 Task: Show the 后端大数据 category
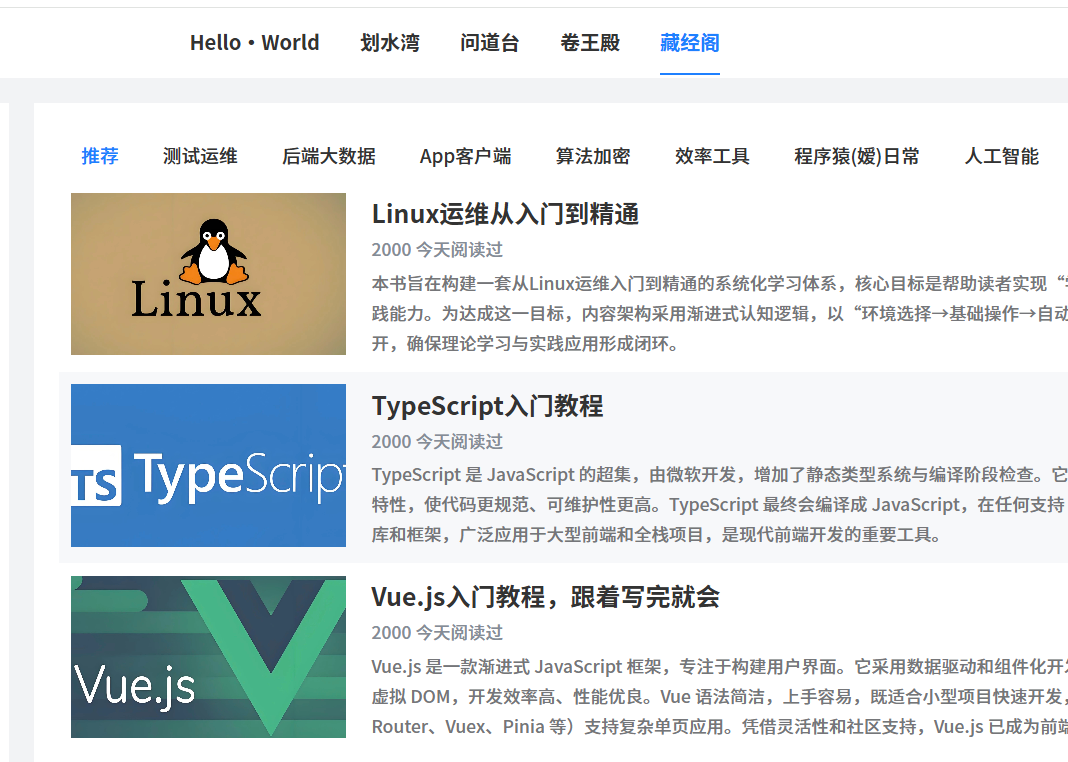329,156
